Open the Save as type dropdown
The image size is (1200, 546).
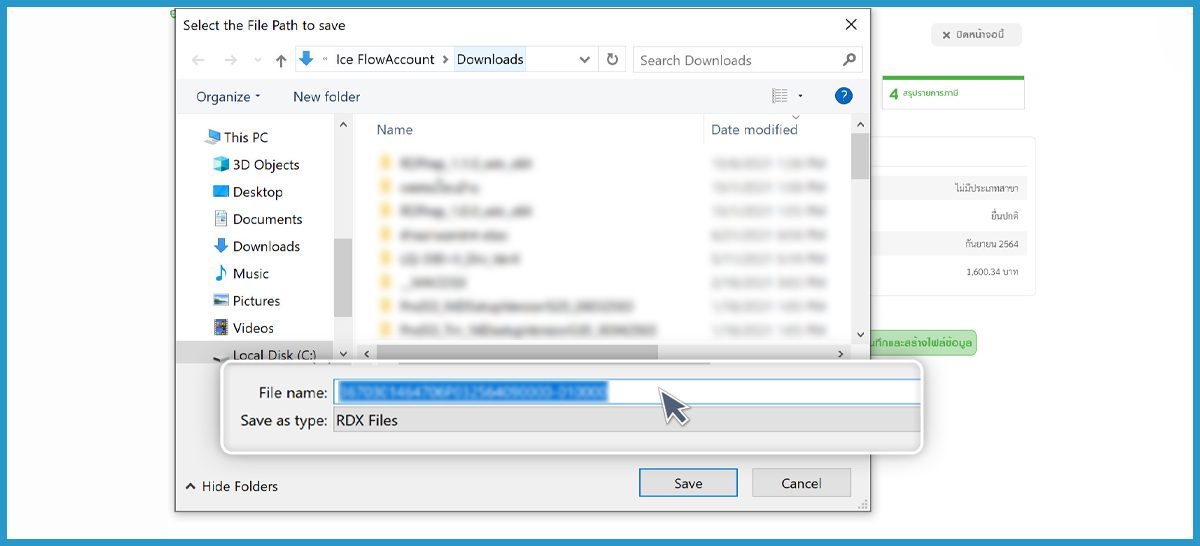626,421
